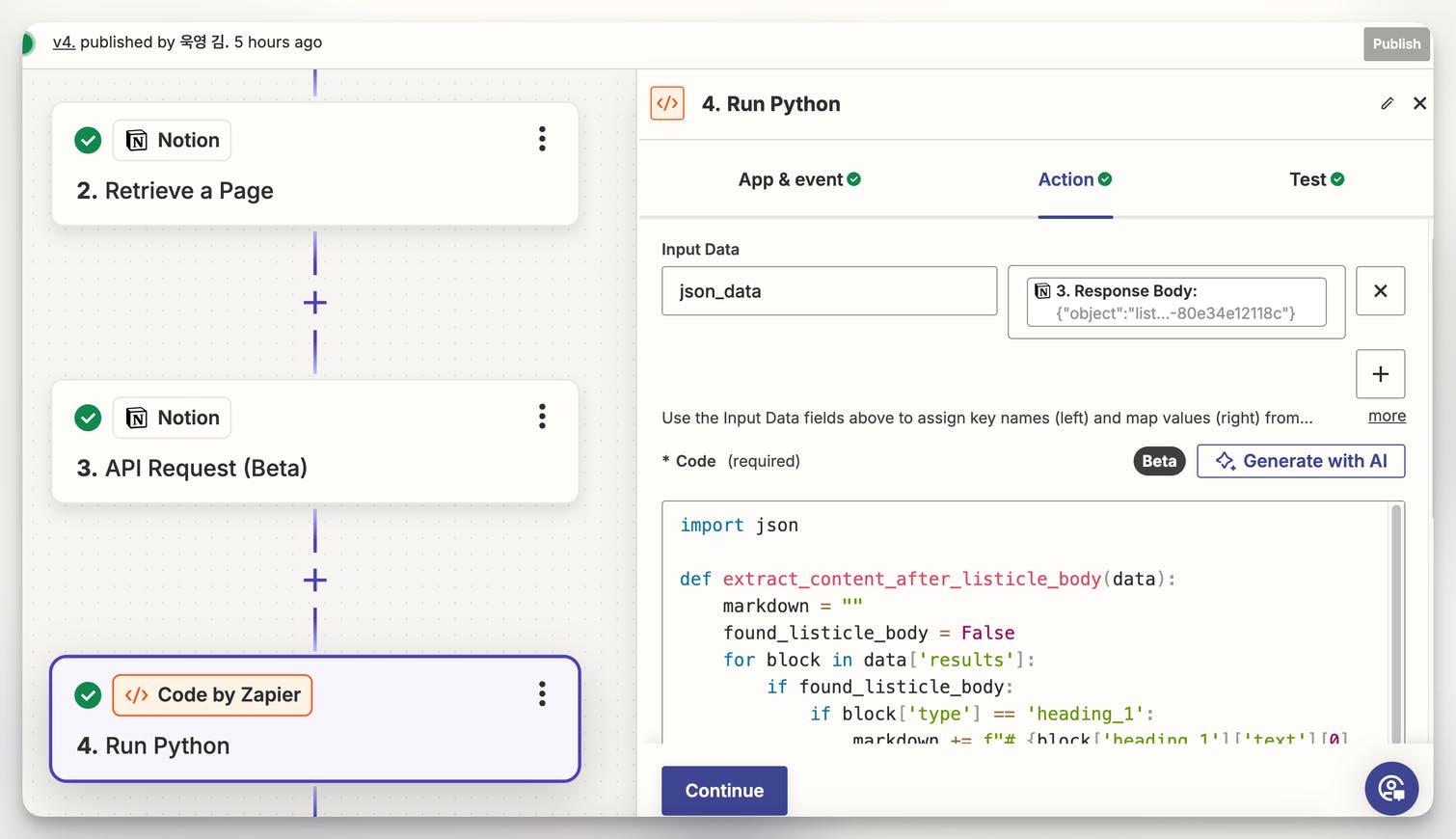Viewport: 1456px width, 839px height.
Task: Open the Run Python step options menu
Action: (x=542, y=694)
